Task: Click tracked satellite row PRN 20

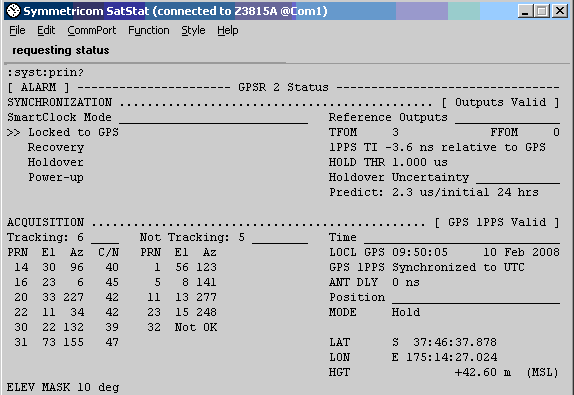Action: (x=66, y=297)
